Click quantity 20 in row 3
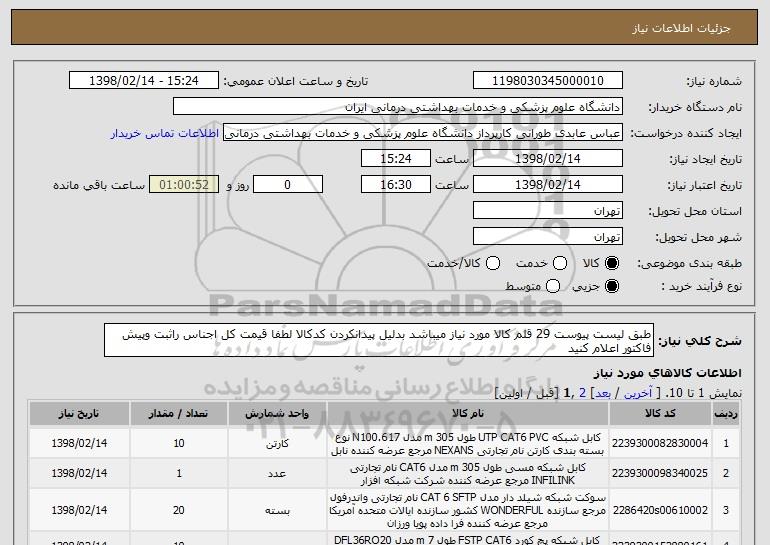 pos(178,510)
